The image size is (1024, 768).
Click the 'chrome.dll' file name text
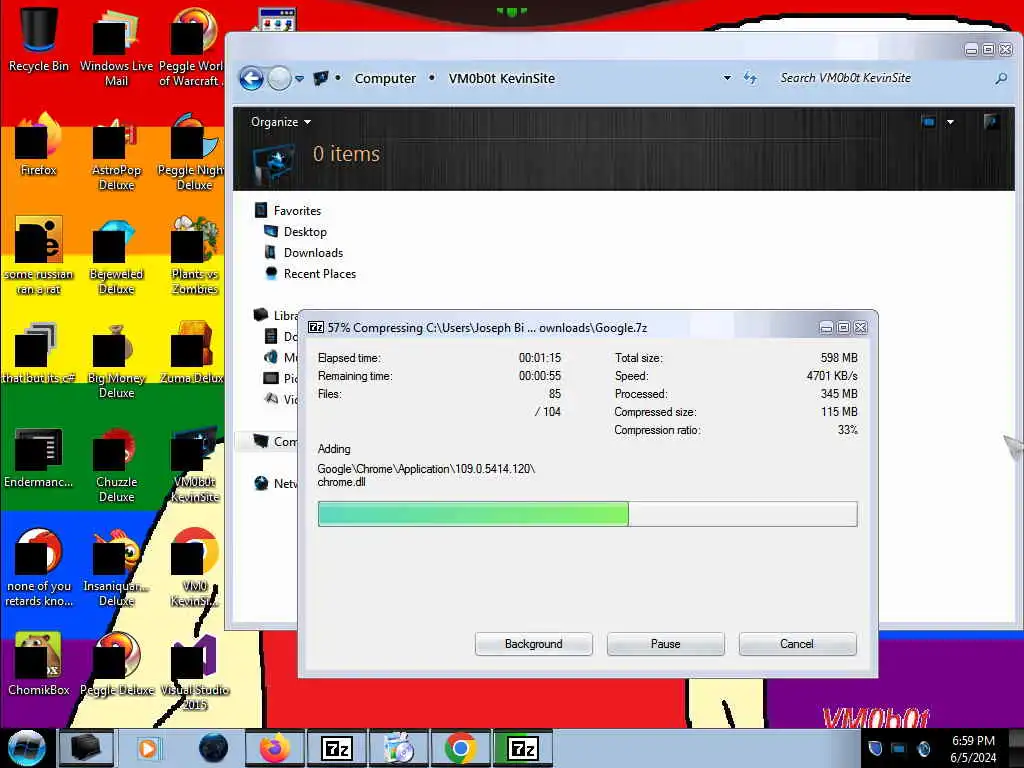342,482
